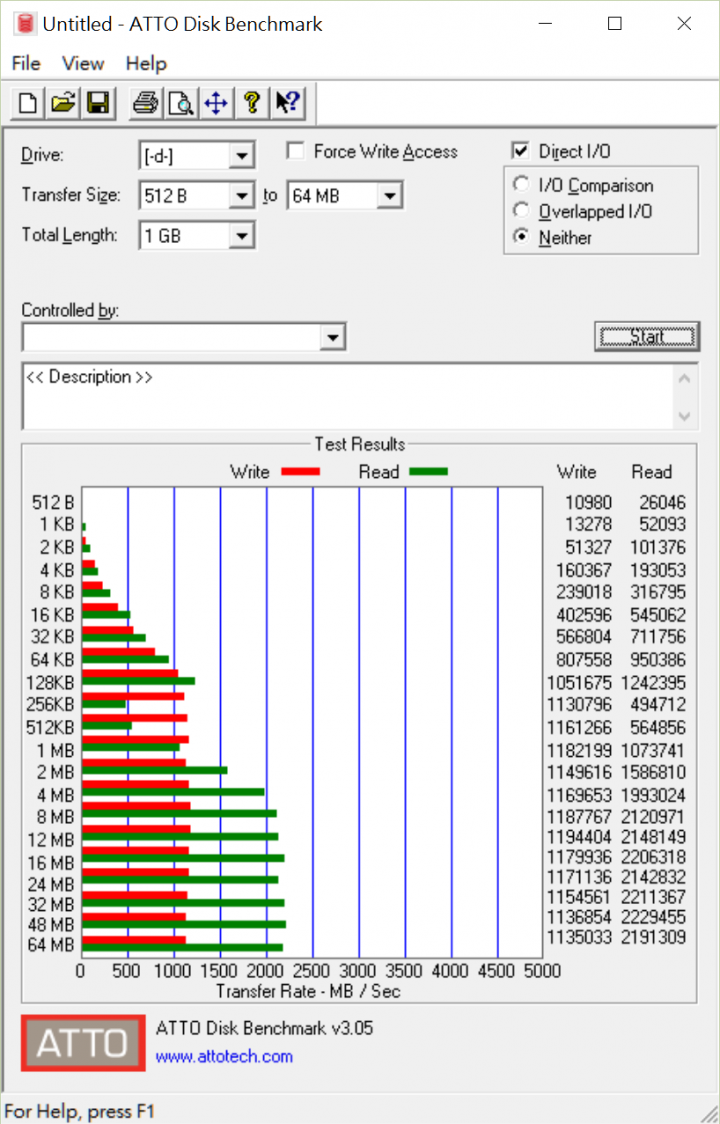Image resolution: width=720 pixels, height=1124 pixels.
Task: Close the ATTO Disk Benchmark window
Action: click(x=684, y=24)
